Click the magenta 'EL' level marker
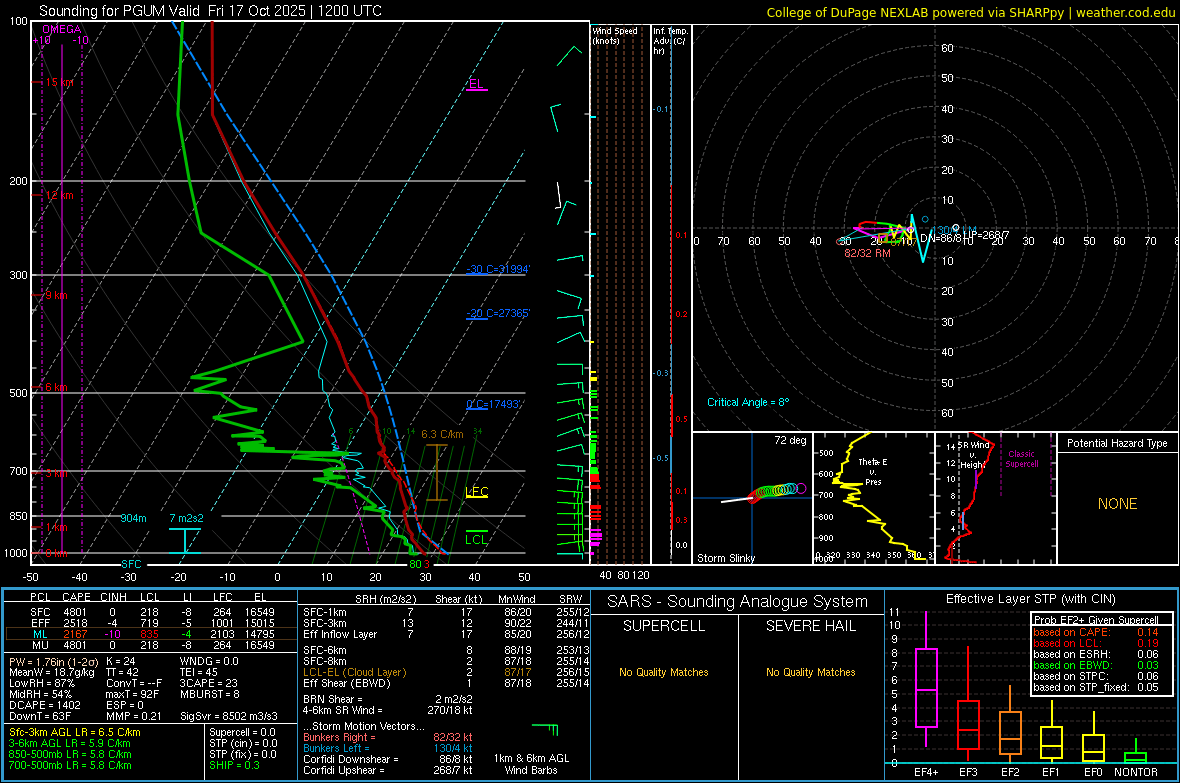This screenshot has height=783, width=1180. point(476,84)
